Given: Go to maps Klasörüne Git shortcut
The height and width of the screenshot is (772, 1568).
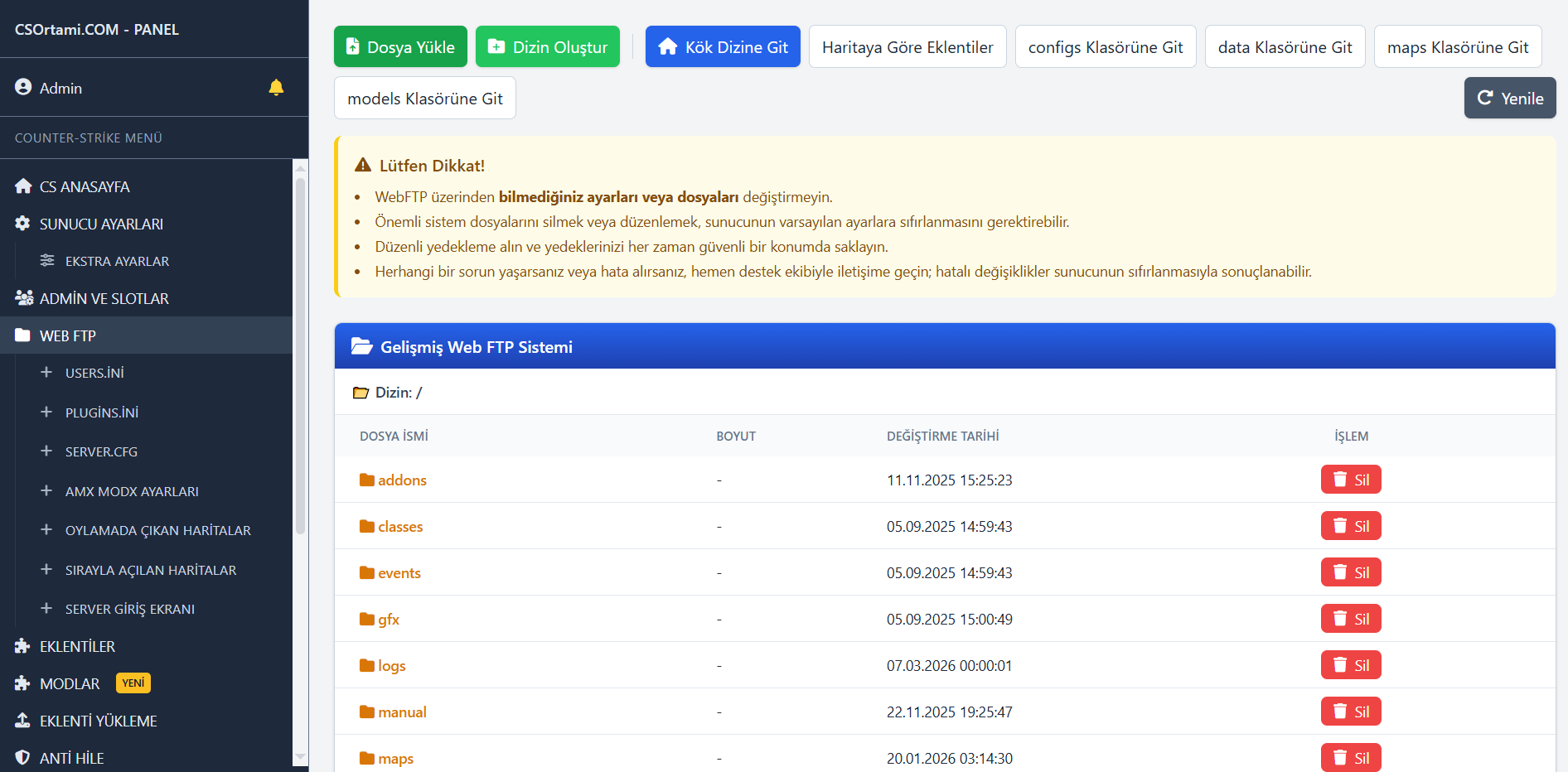Looking at the screenshot, I should (x=1457, y=47).
